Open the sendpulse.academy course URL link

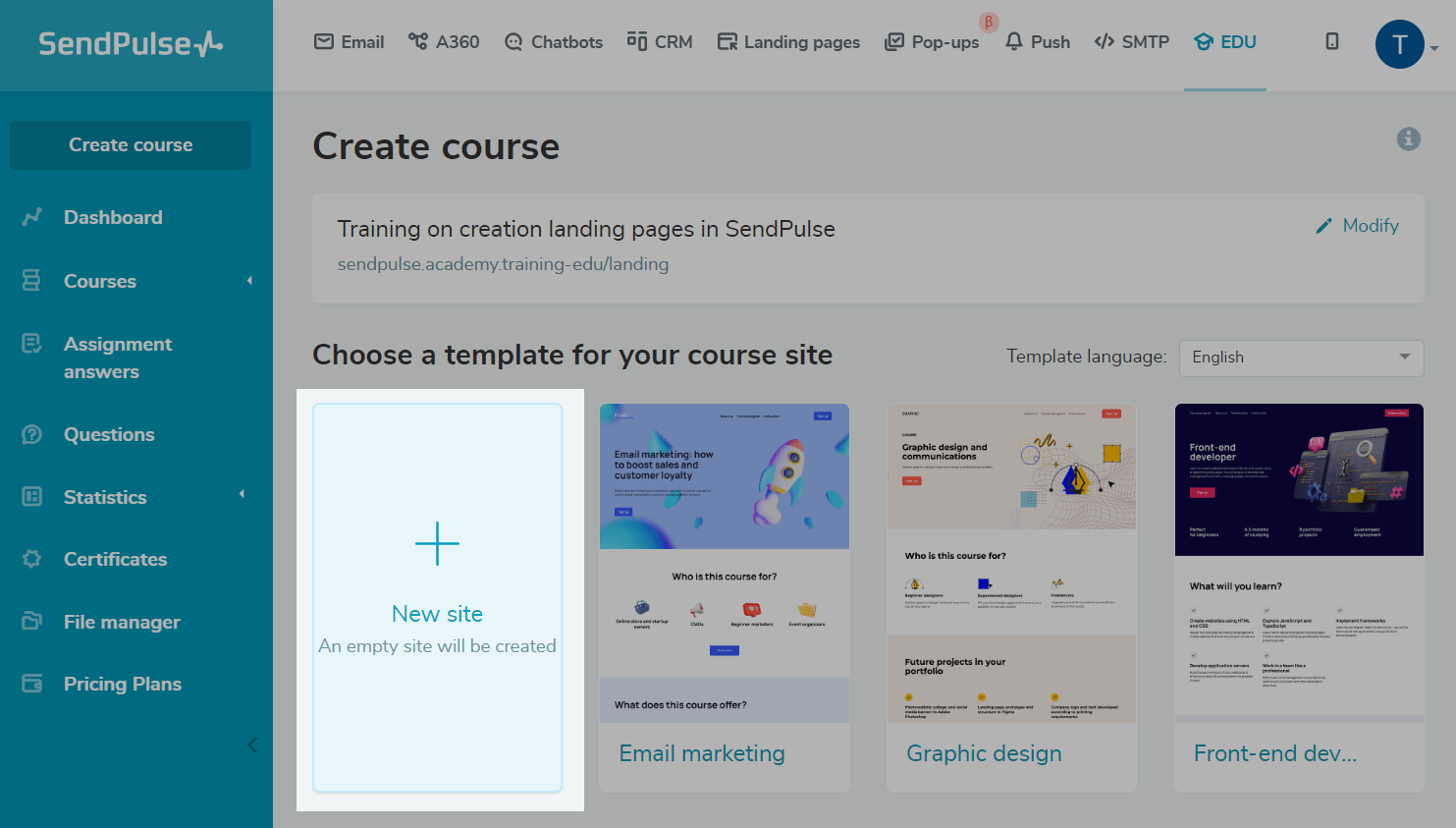coord(503,264)
